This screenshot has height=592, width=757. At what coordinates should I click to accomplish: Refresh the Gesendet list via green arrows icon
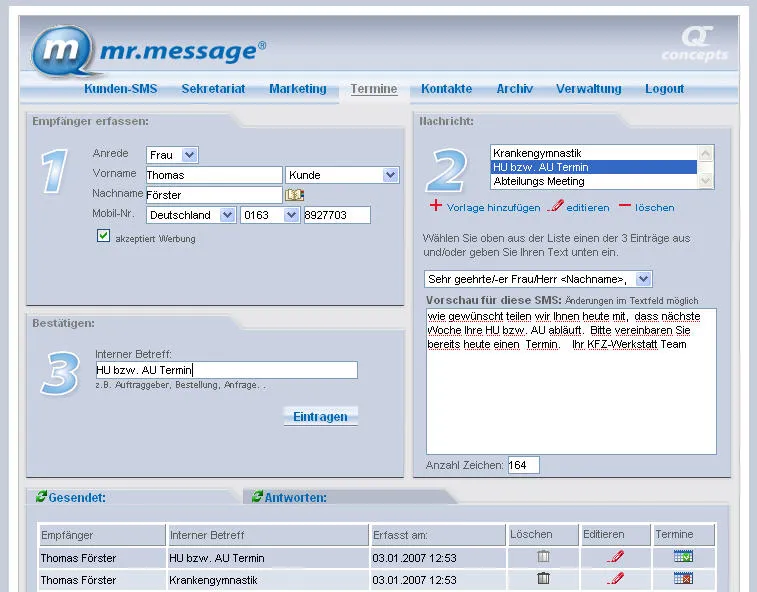pos(41,496)
